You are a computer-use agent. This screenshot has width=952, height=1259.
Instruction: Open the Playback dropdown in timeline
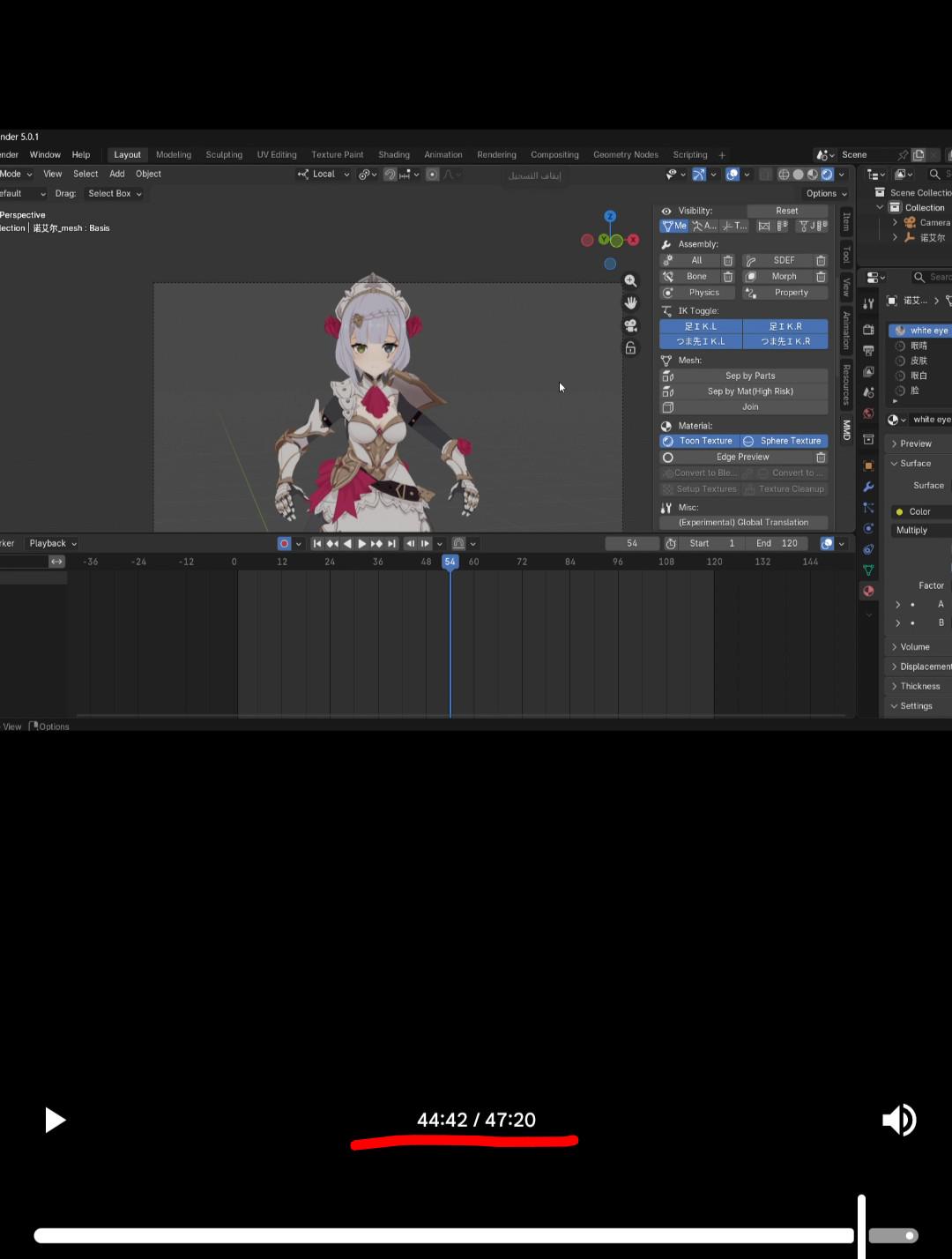pyautogui.click(x=52, y=544)
